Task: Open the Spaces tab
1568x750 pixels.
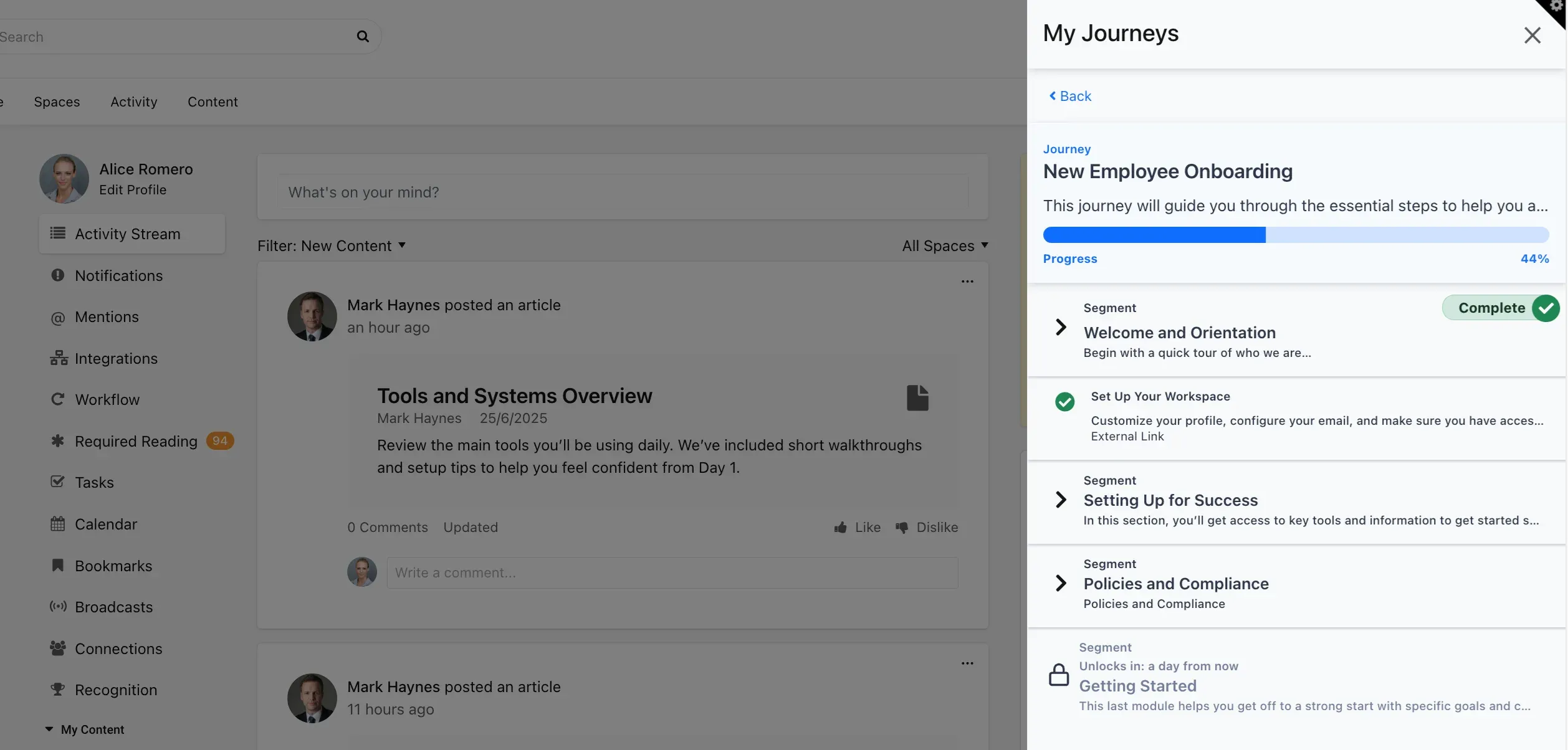Action: pos(57,102)
